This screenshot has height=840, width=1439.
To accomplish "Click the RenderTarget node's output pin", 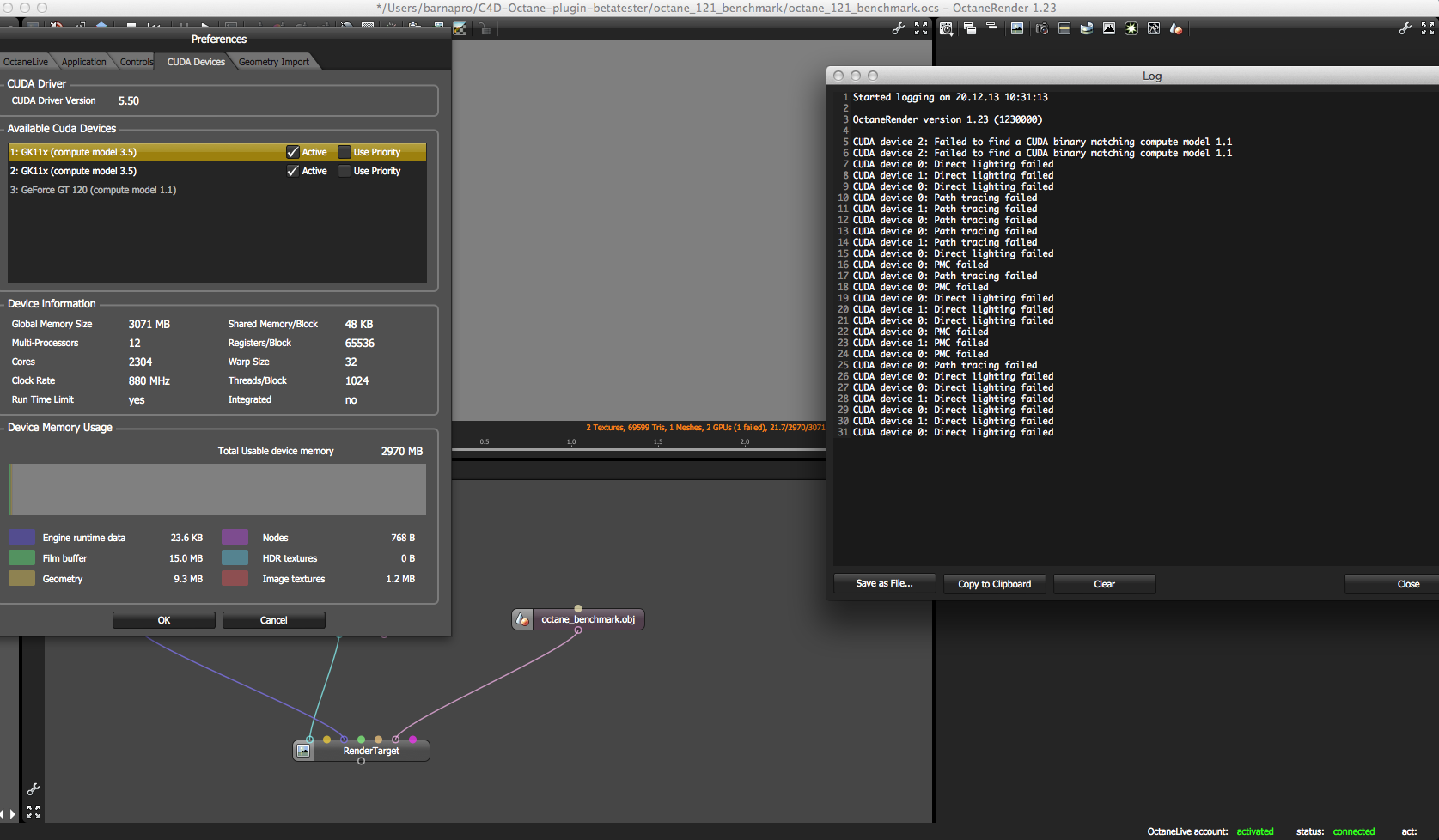I will click(361, 762).
